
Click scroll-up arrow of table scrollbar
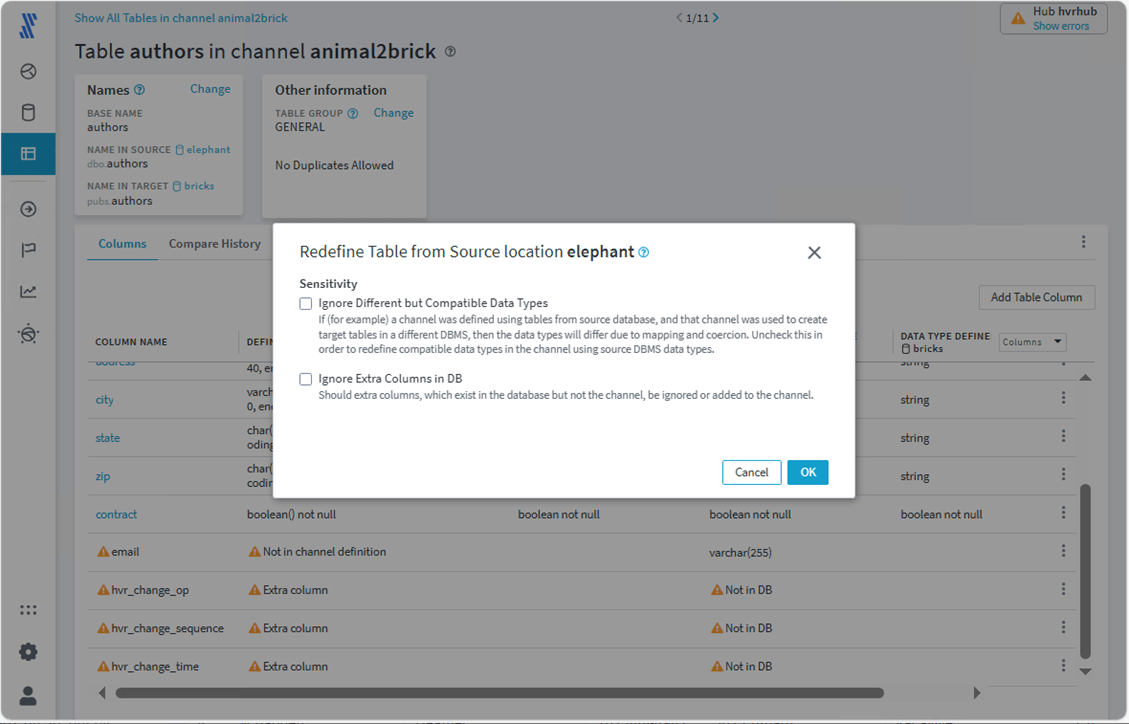tap(1085, 378)
